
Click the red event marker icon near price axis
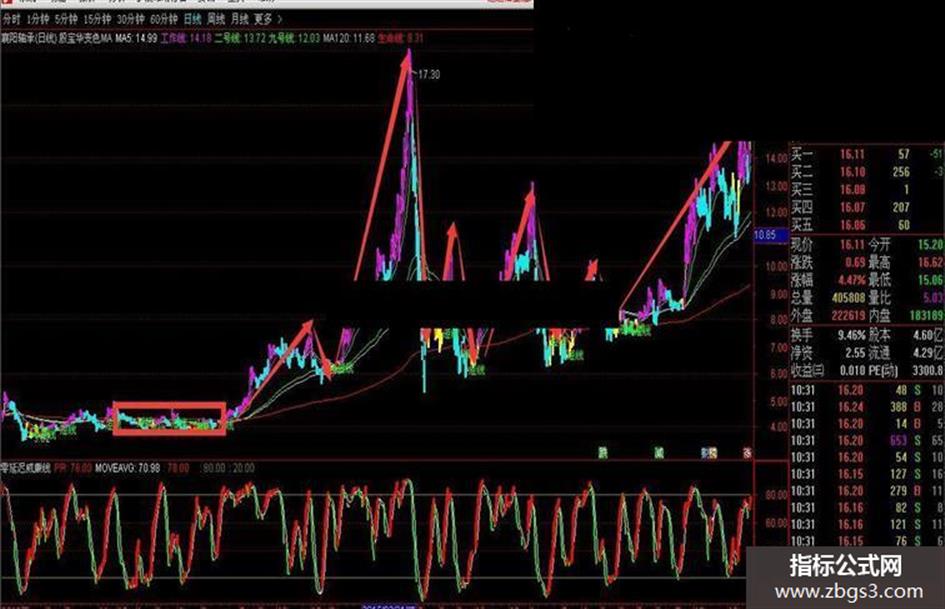(747, 452)
